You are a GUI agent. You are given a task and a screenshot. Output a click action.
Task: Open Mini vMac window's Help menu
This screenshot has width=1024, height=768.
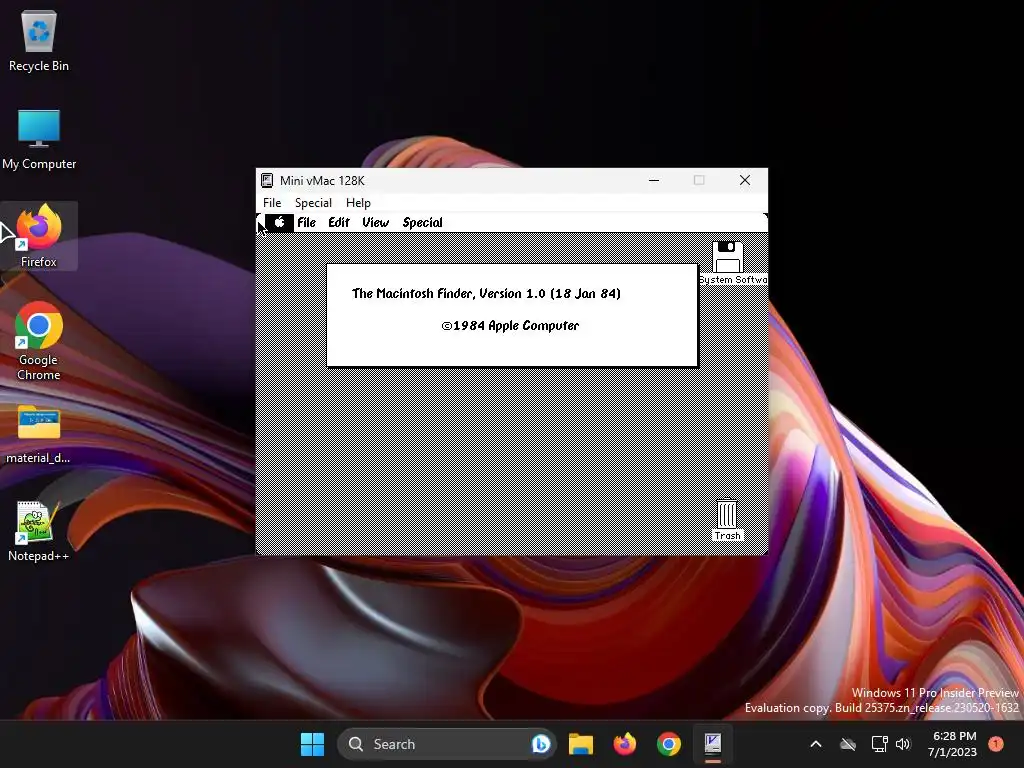point(358,202)
